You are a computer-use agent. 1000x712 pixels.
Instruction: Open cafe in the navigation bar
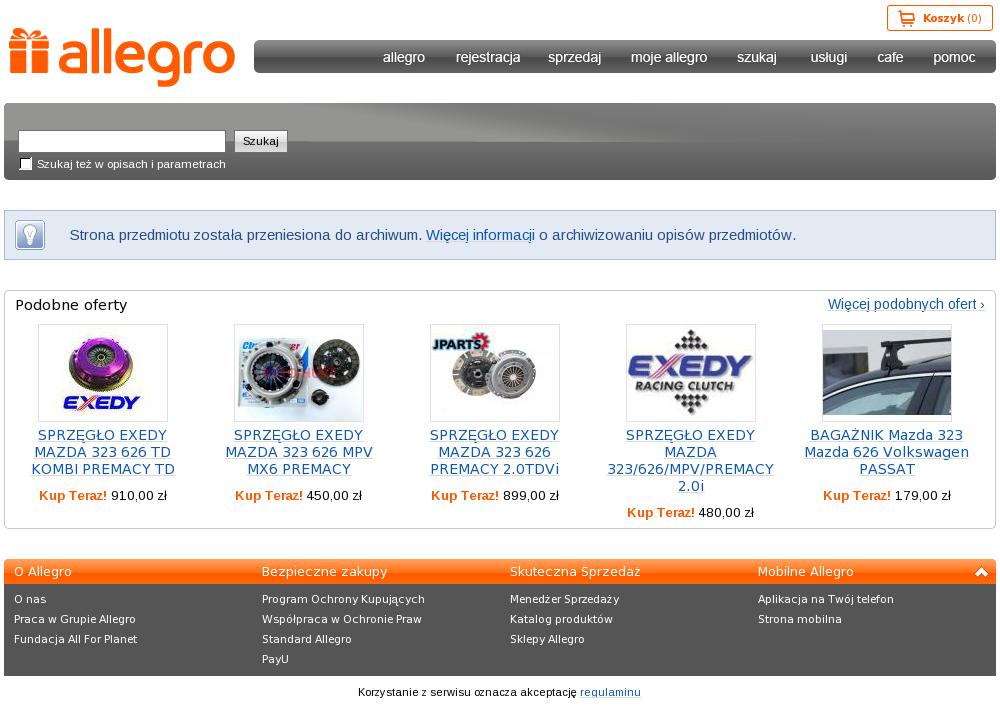[890, 57]
